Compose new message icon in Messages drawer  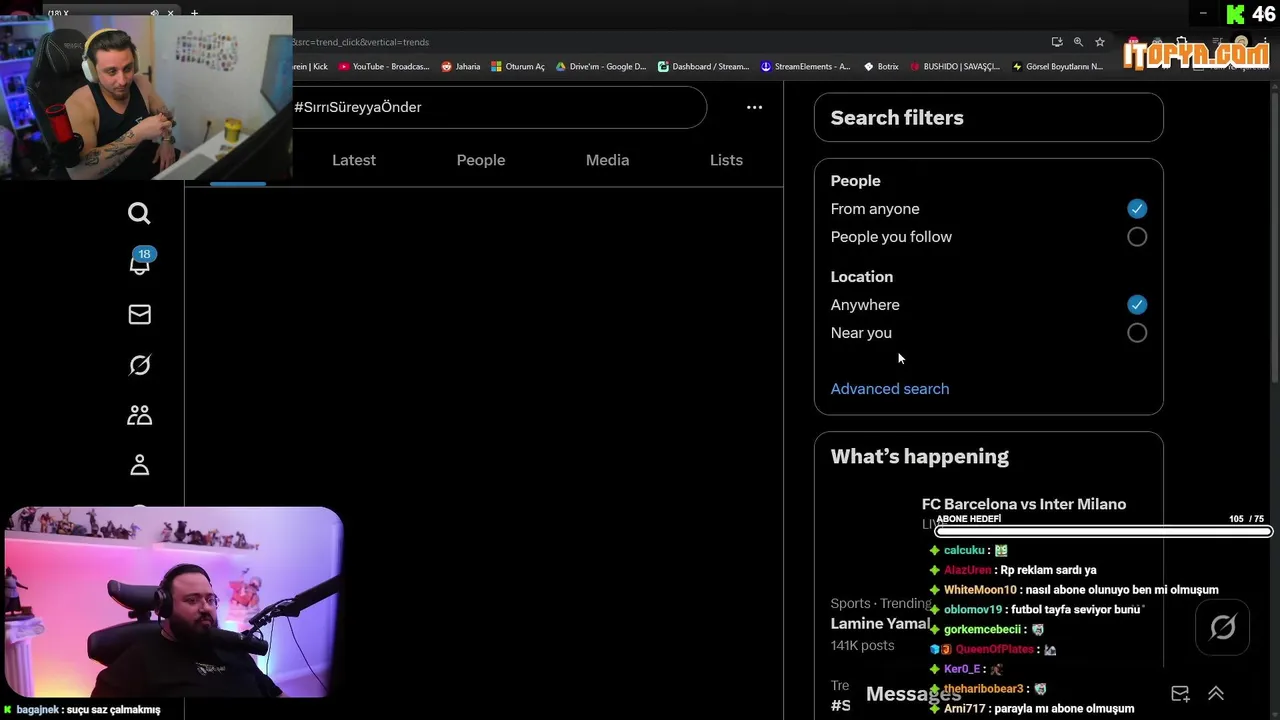pyautogui.click(x=1180, y=694)
